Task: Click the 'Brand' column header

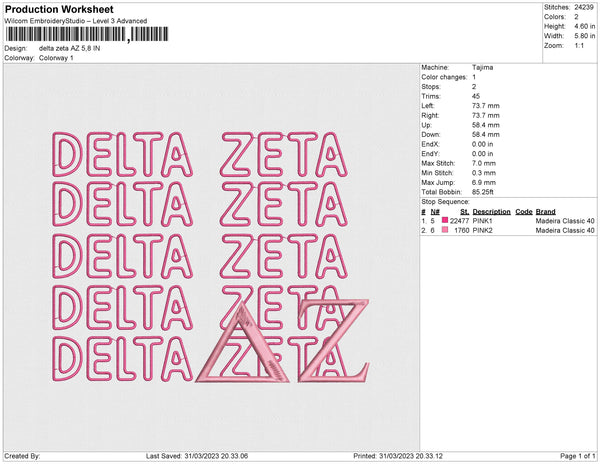Action: (x=546, y=212)
